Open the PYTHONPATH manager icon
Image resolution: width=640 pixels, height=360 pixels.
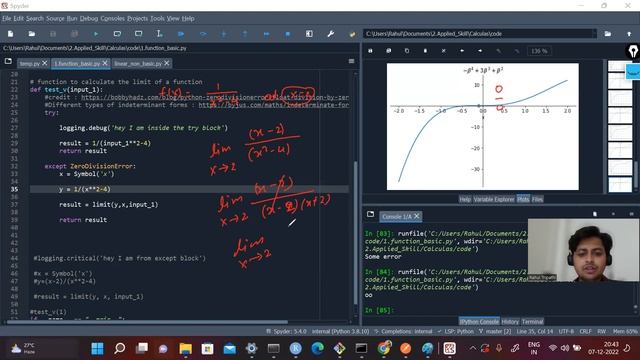coord(352,34)
